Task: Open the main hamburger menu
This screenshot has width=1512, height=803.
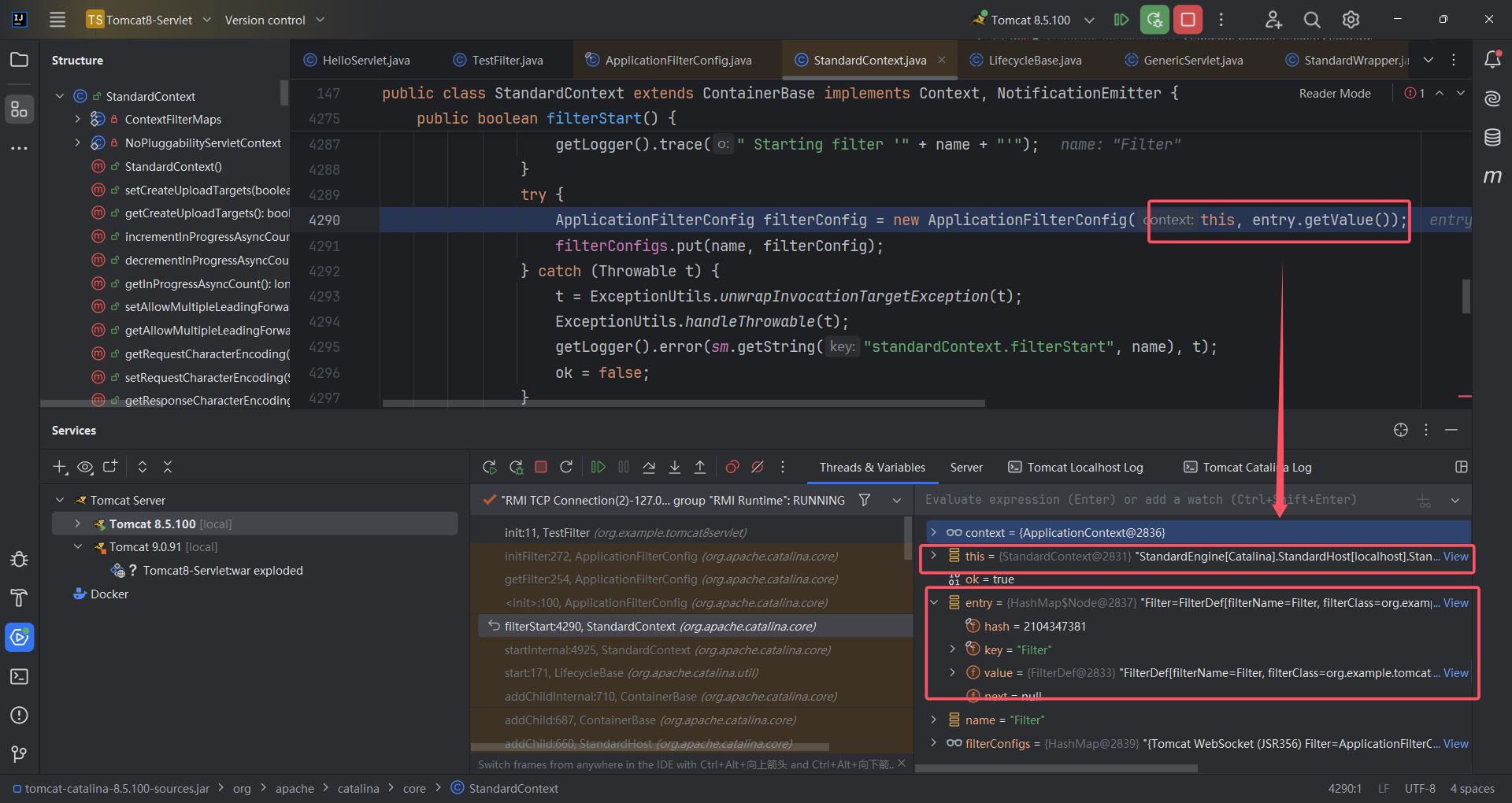Action: pyautogui.click(x=57, y=20)
